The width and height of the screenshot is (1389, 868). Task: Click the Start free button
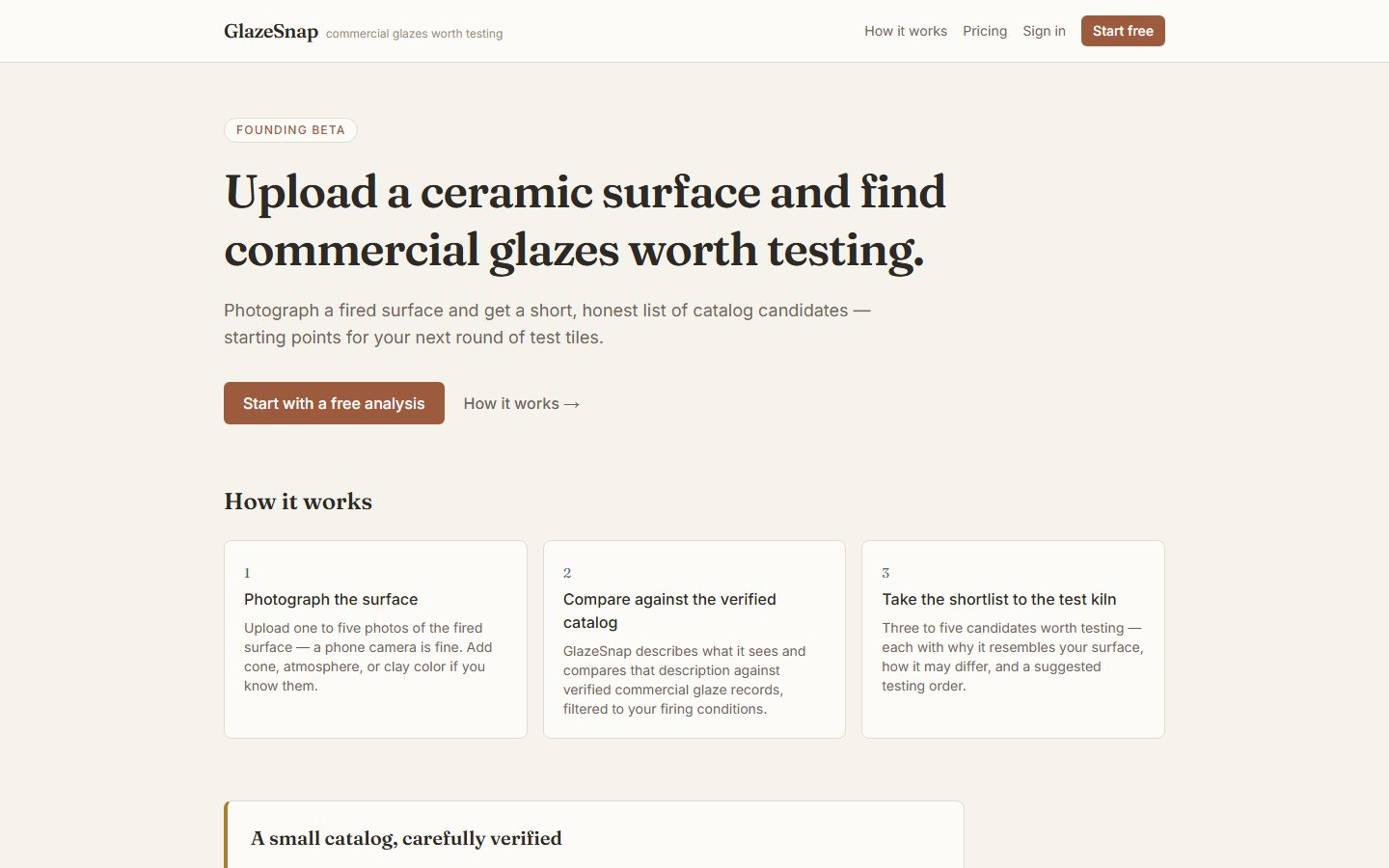(x=1123, y=31)
